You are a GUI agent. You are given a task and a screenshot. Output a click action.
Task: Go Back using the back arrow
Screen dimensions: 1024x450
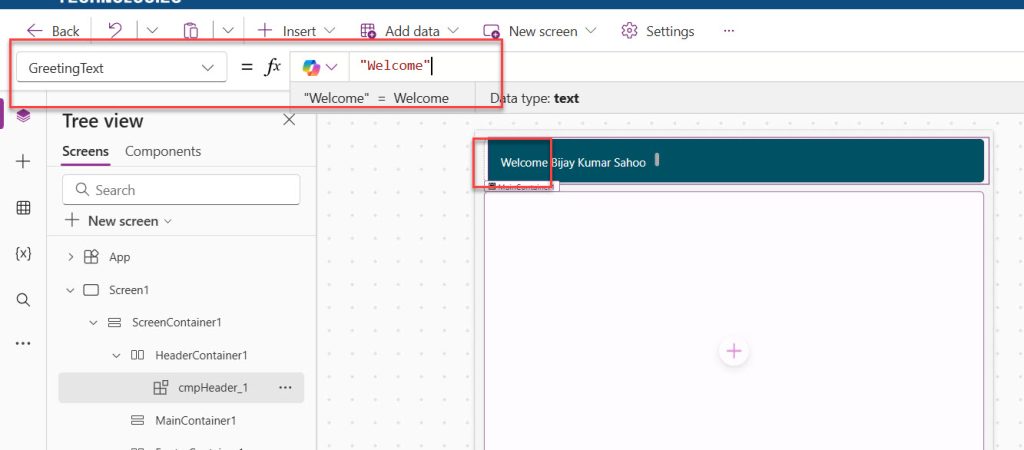point(53,31)
